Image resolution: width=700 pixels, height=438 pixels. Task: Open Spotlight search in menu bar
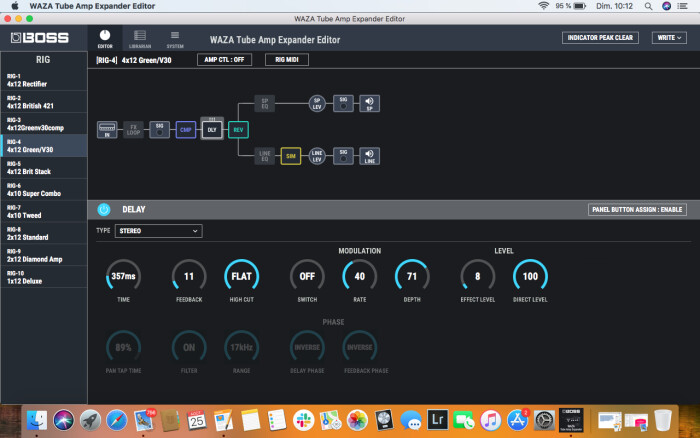(648, 6)
